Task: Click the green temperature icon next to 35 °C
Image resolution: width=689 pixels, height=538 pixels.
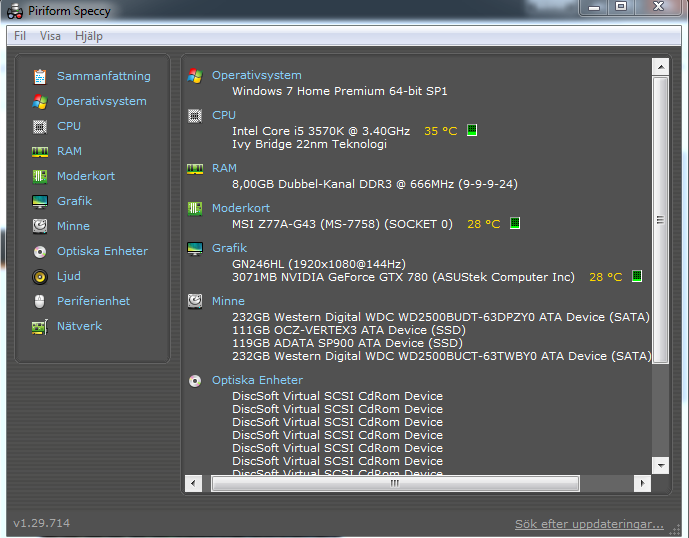Action: [x=472, y=130]
